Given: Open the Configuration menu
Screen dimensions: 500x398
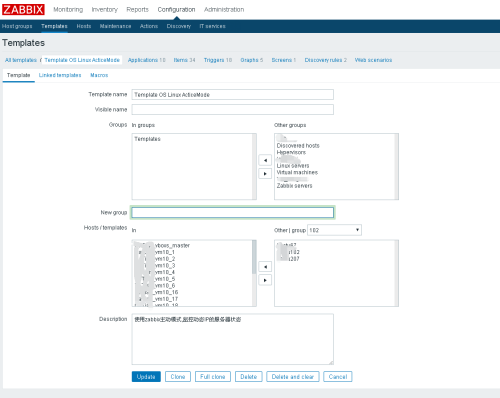Looking at the screenshot, I should coord(176,10).
